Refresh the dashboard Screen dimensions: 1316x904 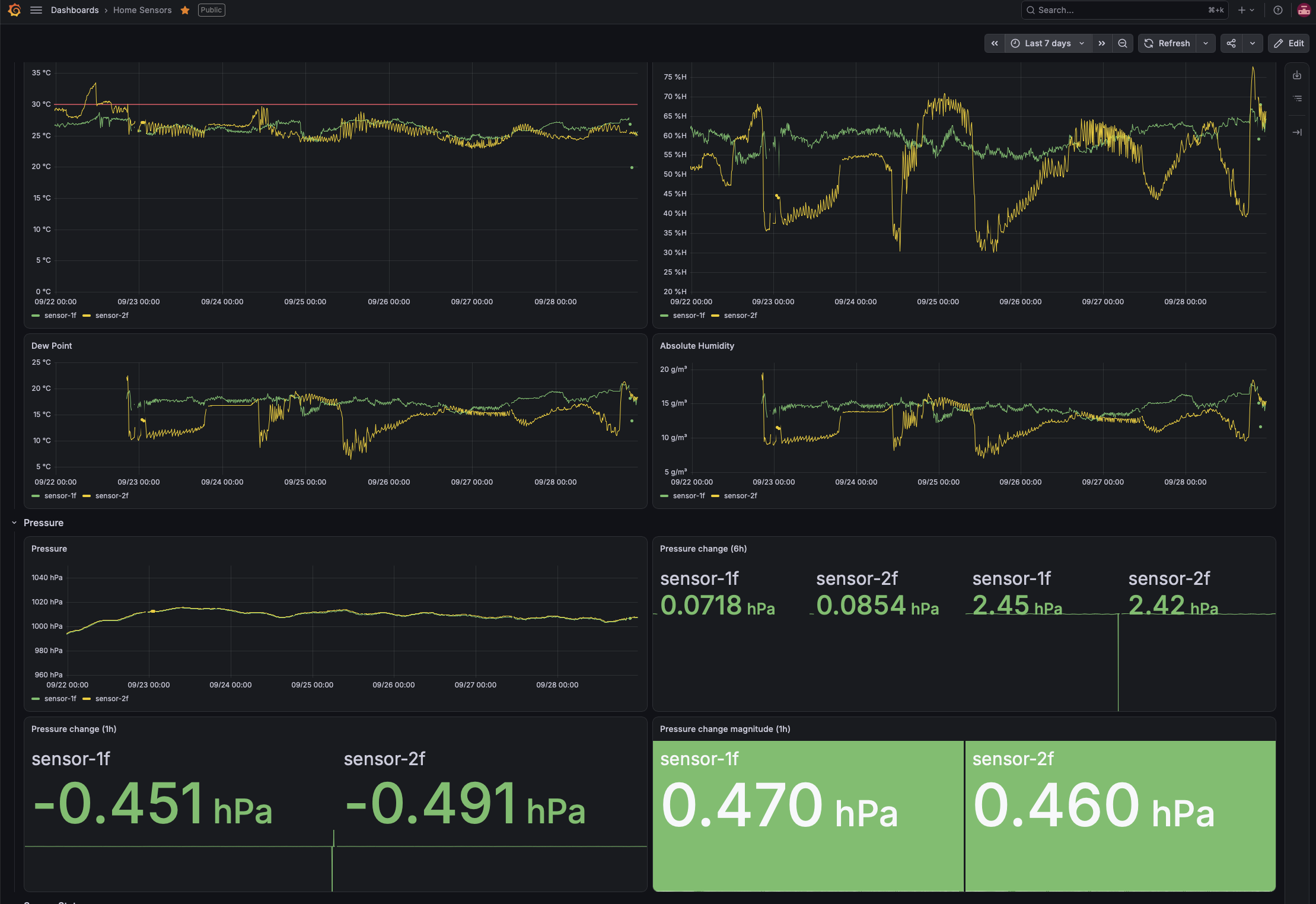pos(1167,43)
